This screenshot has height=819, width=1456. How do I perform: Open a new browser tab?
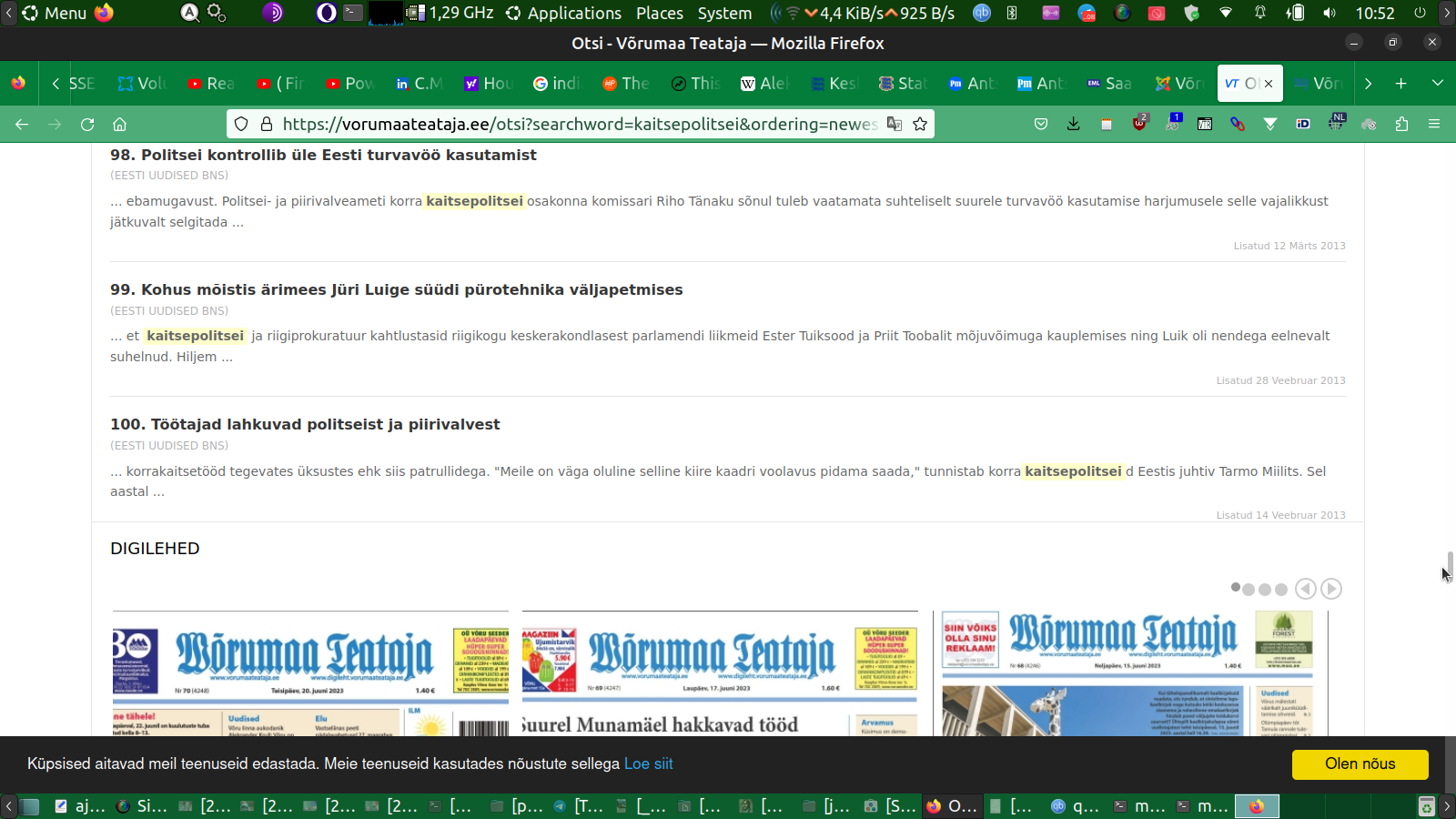point(1400,83)
